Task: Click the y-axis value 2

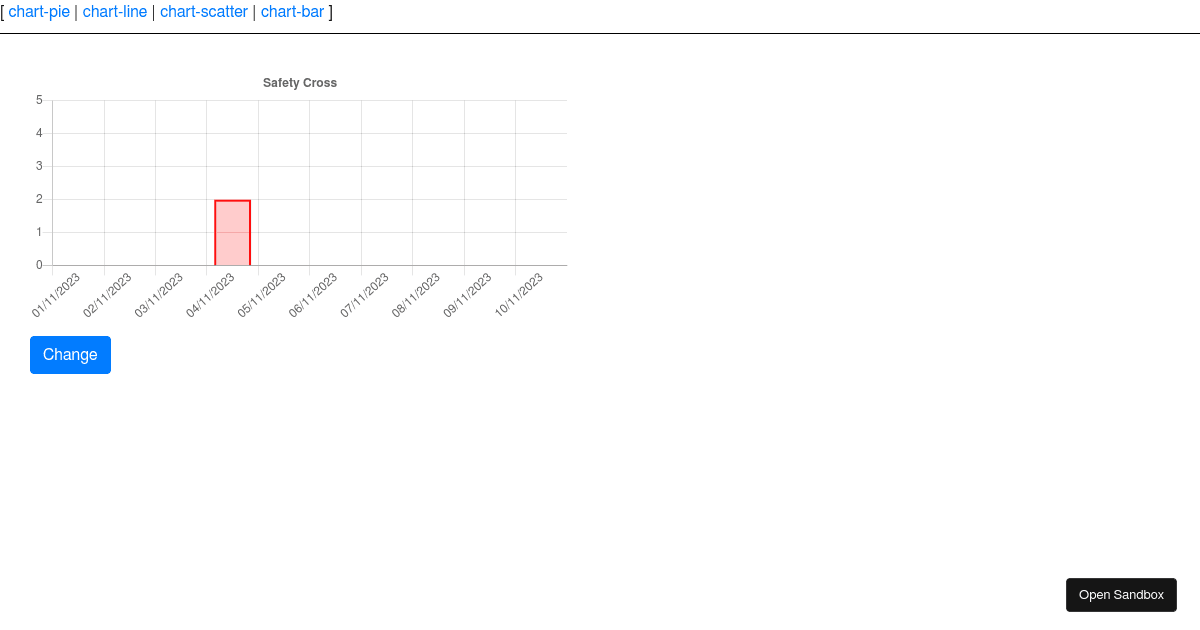Action: point(39,198)
